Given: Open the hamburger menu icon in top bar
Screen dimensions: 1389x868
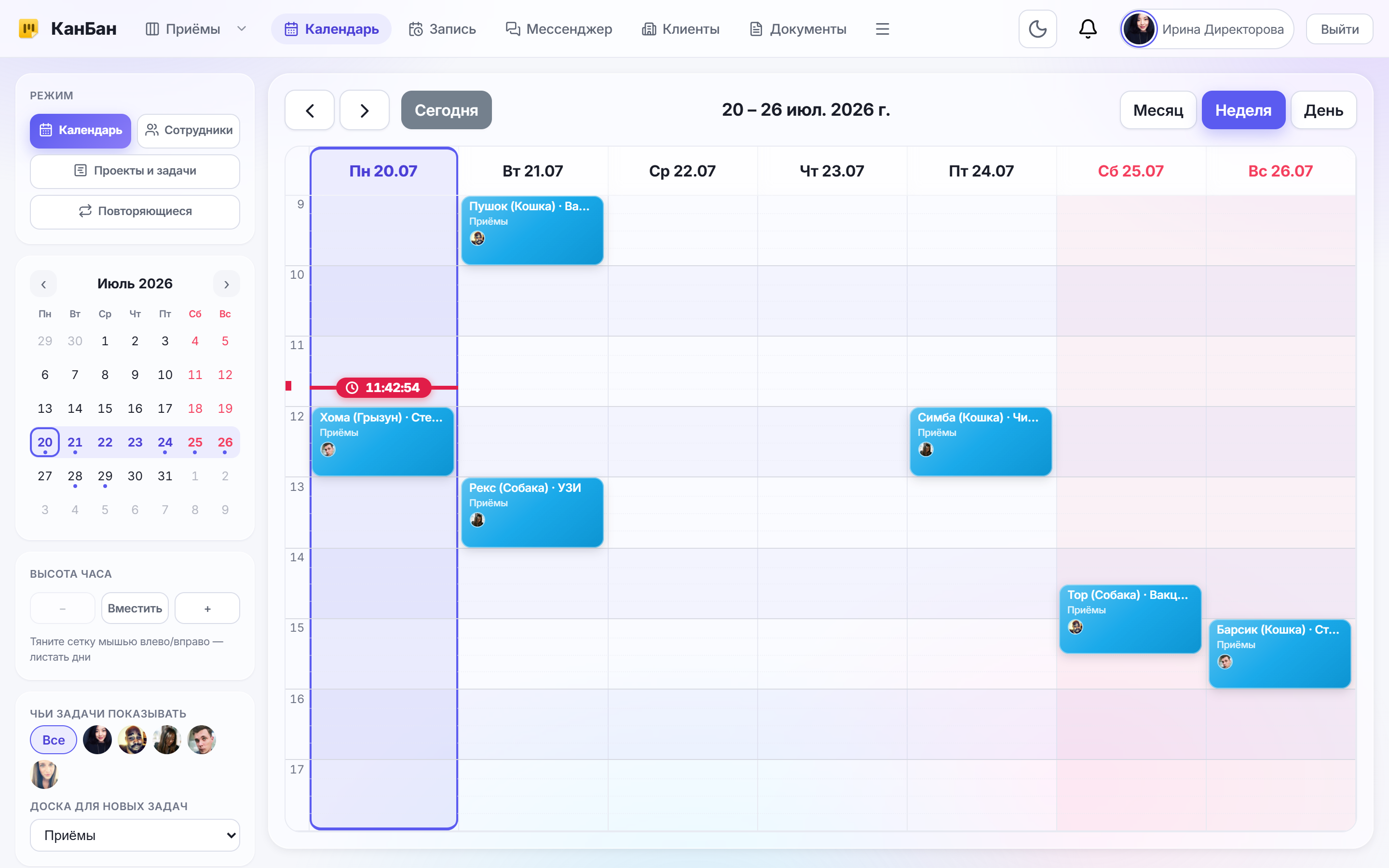Looking at the screenshot, I should tap(882, 29).
